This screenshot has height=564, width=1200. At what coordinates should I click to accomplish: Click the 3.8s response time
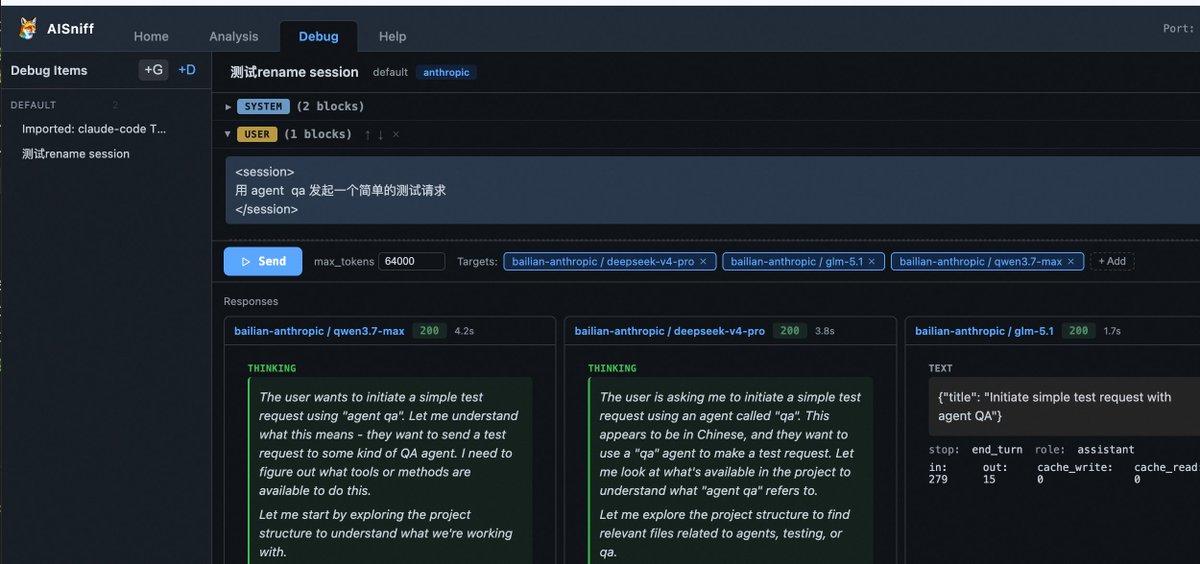click(x=825, y=331)
